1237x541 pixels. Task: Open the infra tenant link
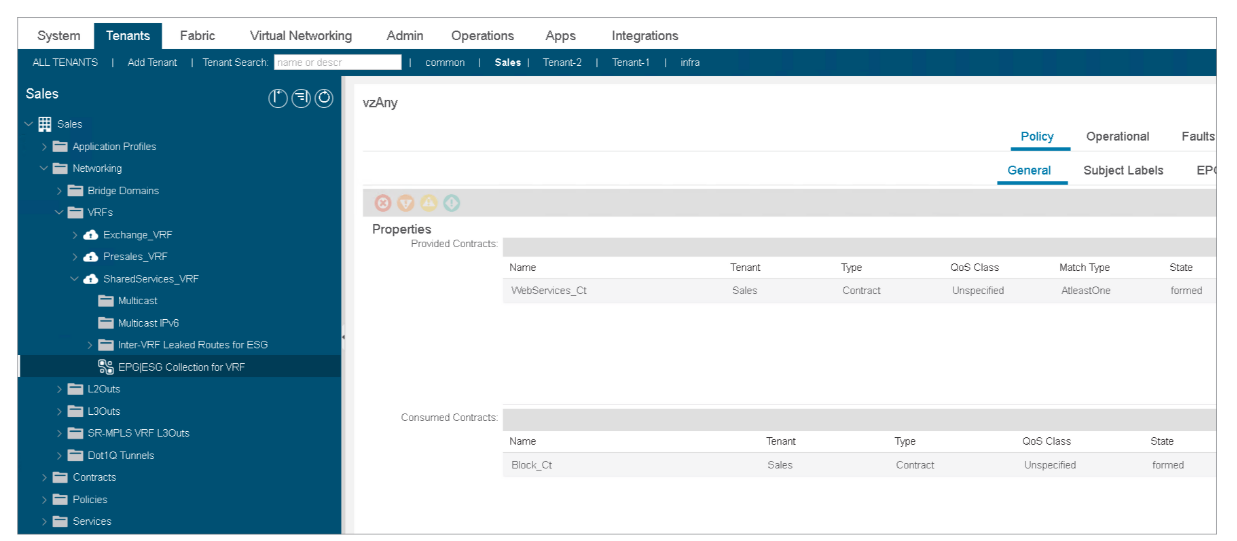coord(690,62)
